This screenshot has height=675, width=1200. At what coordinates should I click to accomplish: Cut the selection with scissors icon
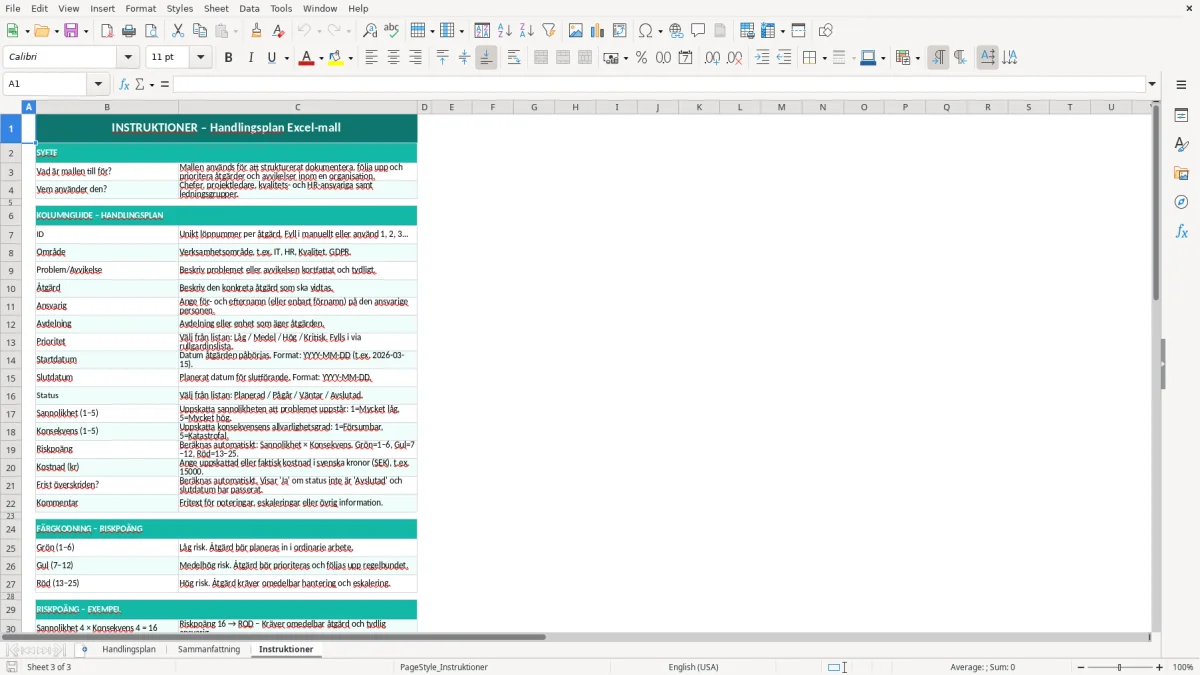click(178, 31)
